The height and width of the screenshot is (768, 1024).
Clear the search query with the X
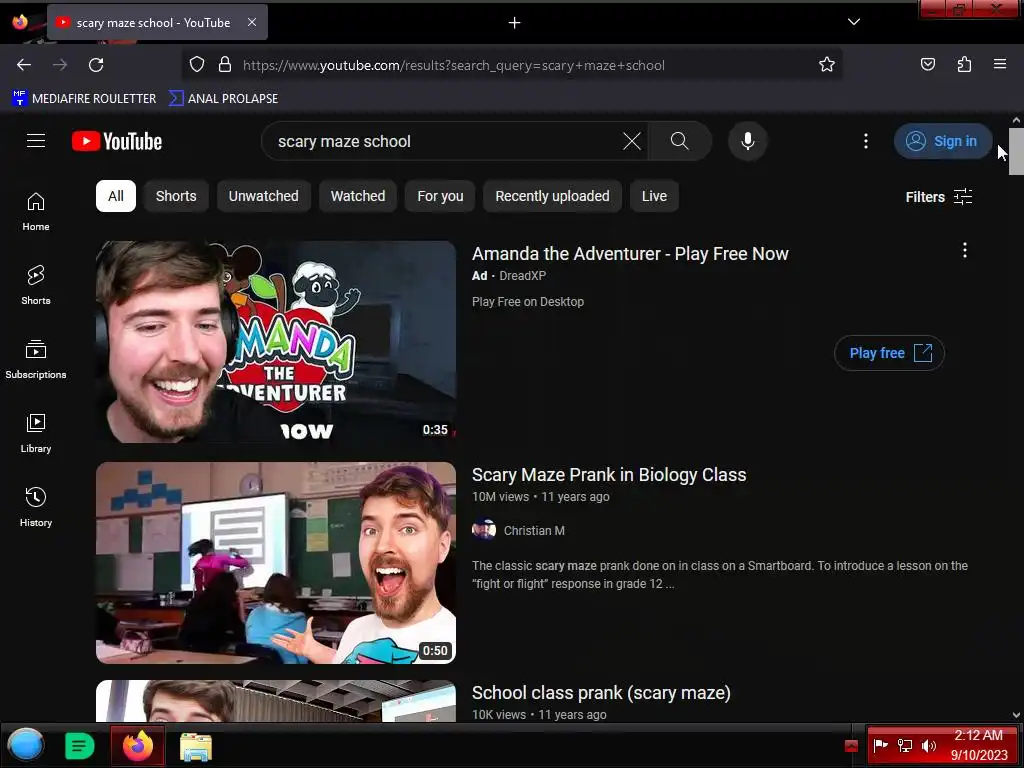[x=632, y=141]
